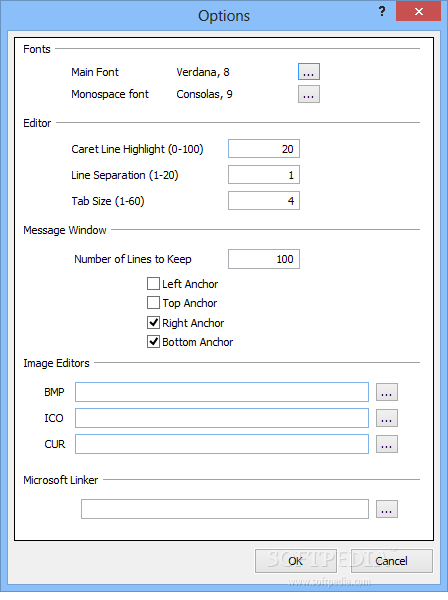Viewport: 448px width, 600px height.
Task: Click Caret Line Highlight input field
Action: tap(264, 148)
